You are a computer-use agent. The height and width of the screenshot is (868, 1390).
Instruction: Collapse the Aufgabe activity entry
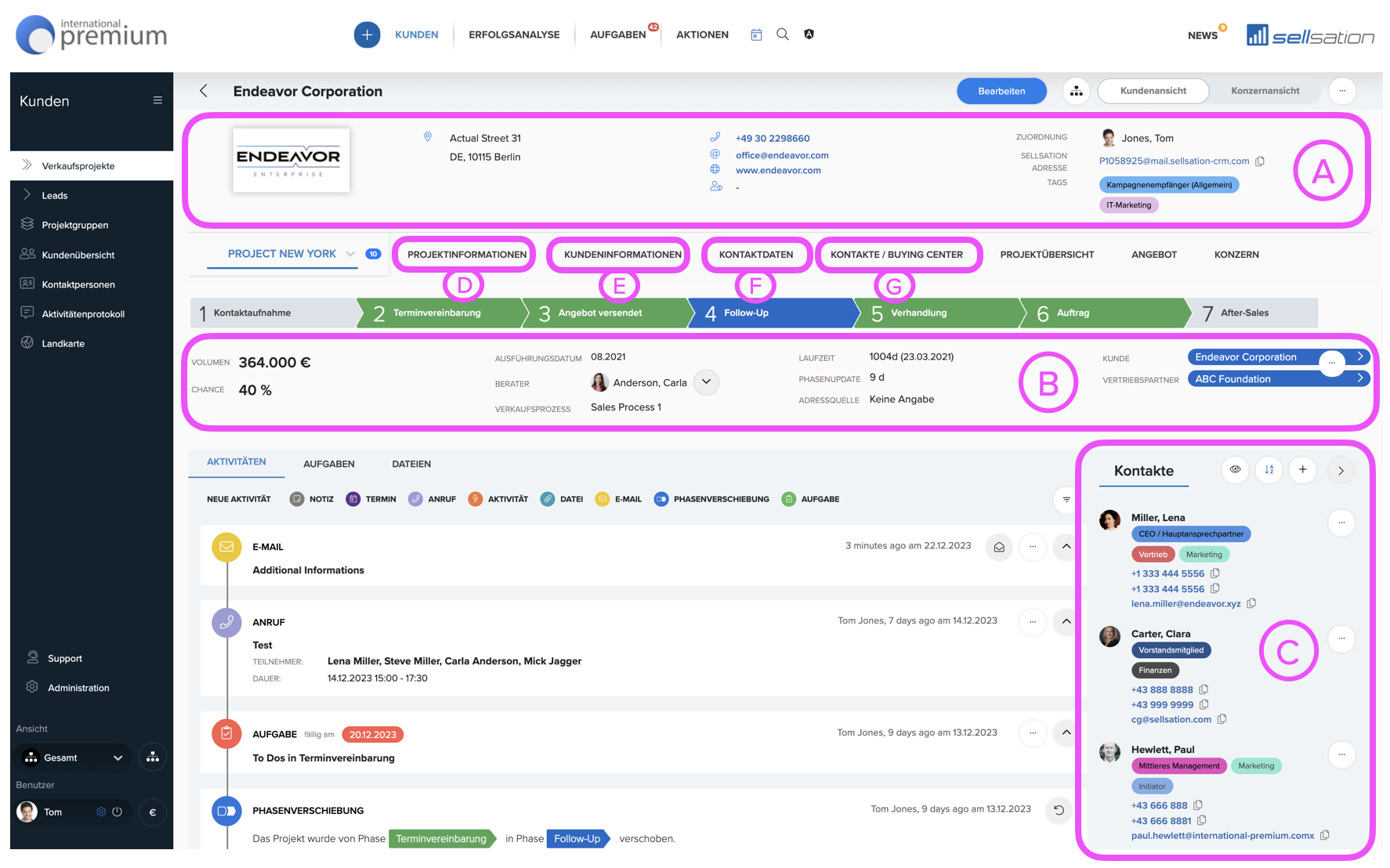pos(1066,732)
